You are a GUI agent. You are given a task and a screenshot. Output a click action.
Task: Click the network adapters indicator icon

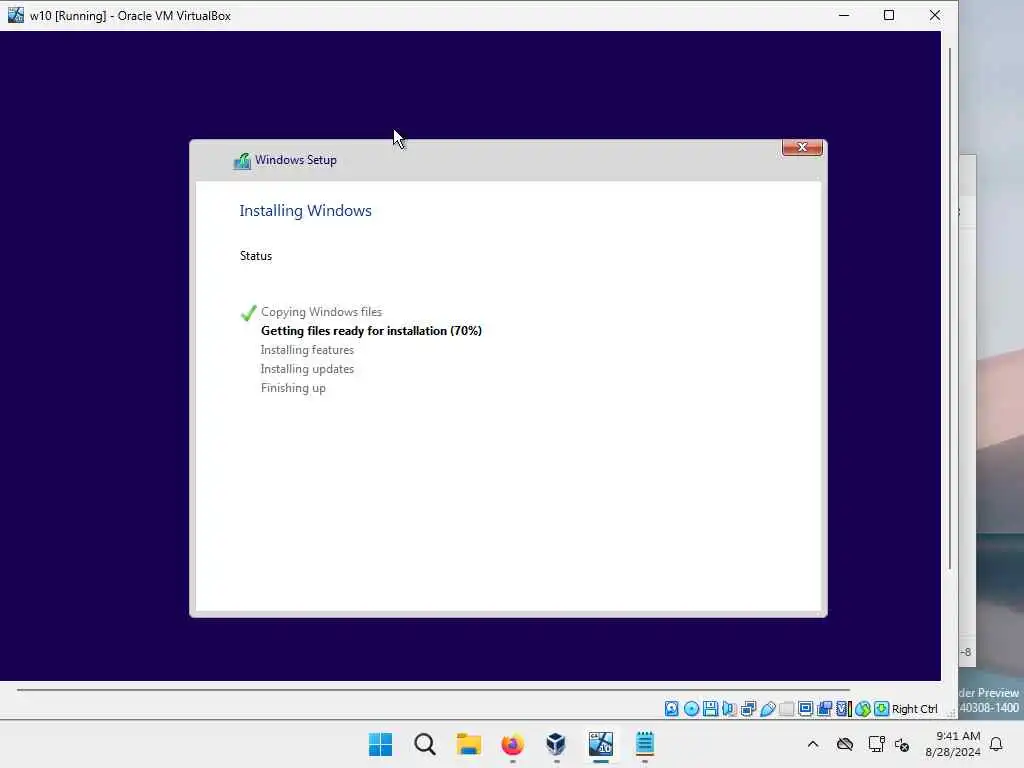pyautogui.click(x=748, y=709)
